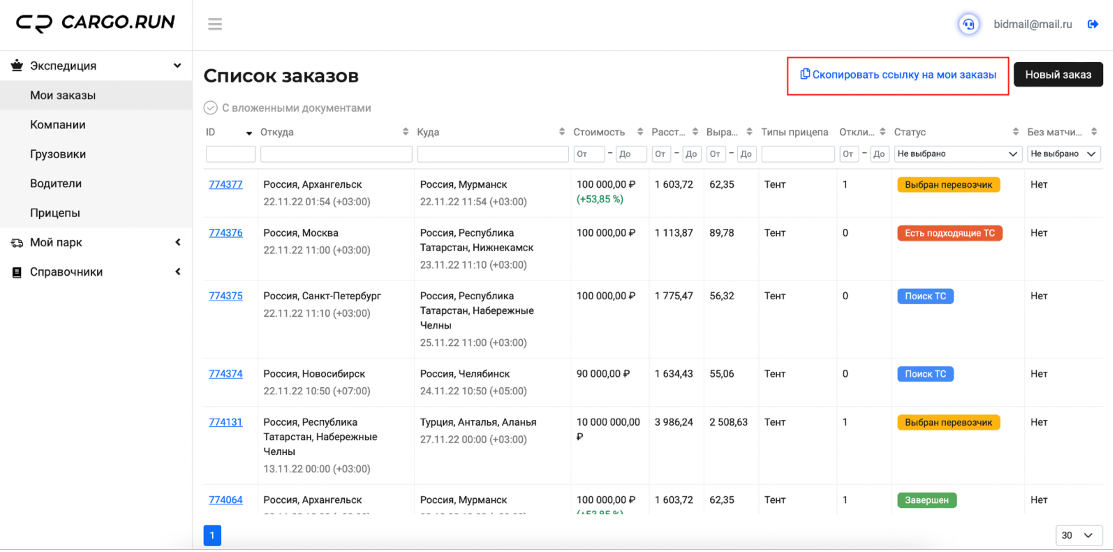Click the Новый заказ button
The width and height of the screenshot is (1113, 552).
click(1058, 74)
